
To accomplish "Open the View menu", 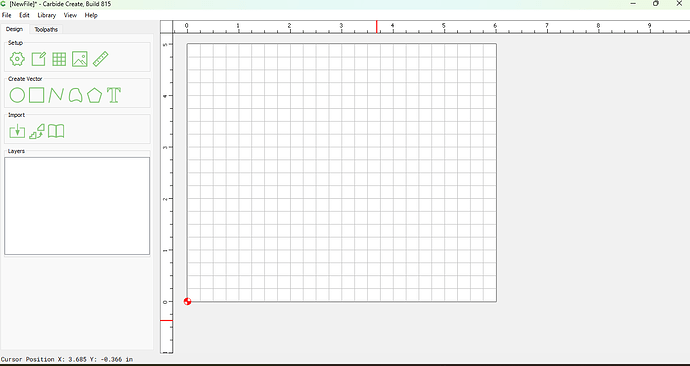I will [70, 15].
